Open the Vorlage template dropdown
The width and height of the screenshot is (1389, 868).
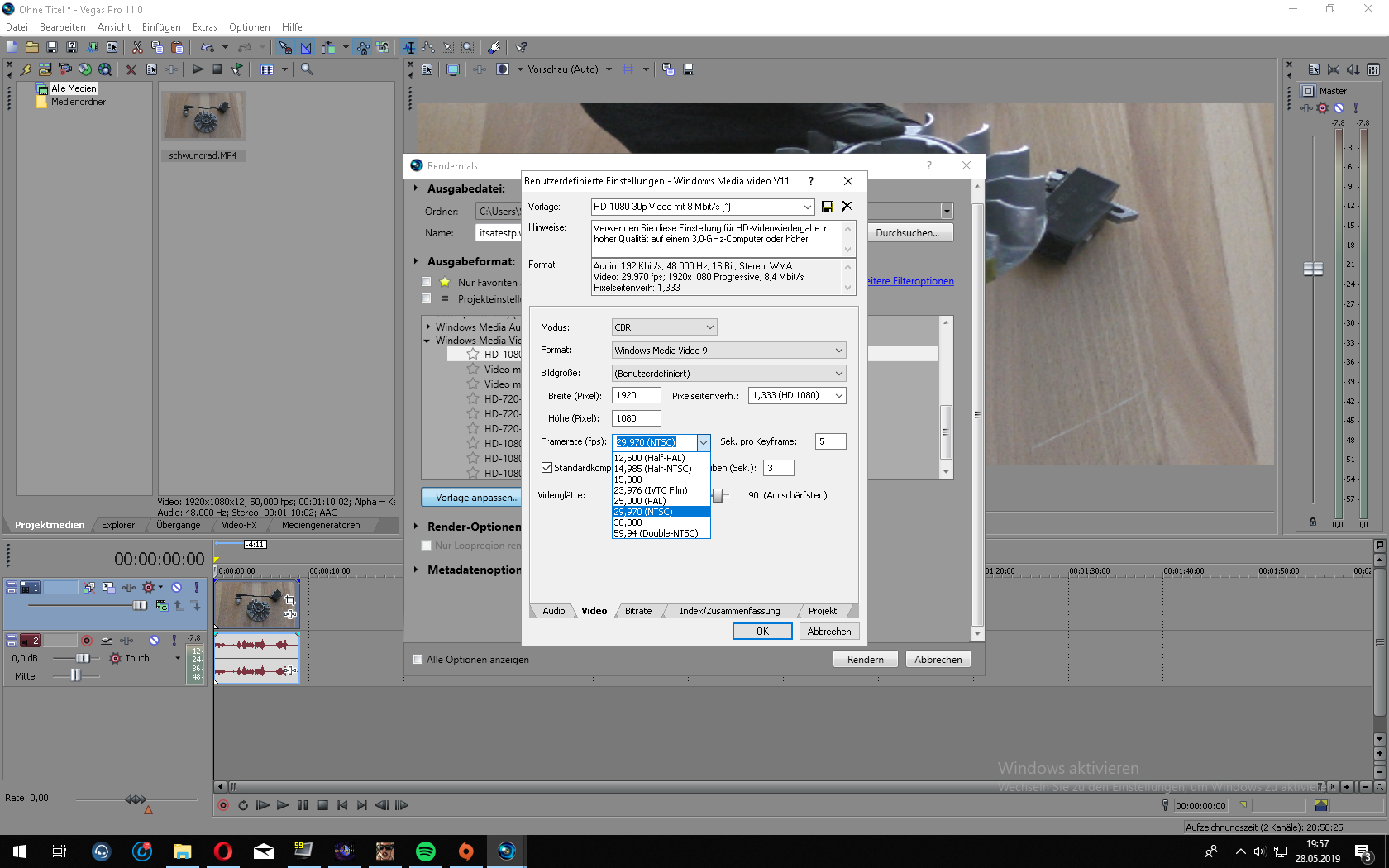[807, 207]
